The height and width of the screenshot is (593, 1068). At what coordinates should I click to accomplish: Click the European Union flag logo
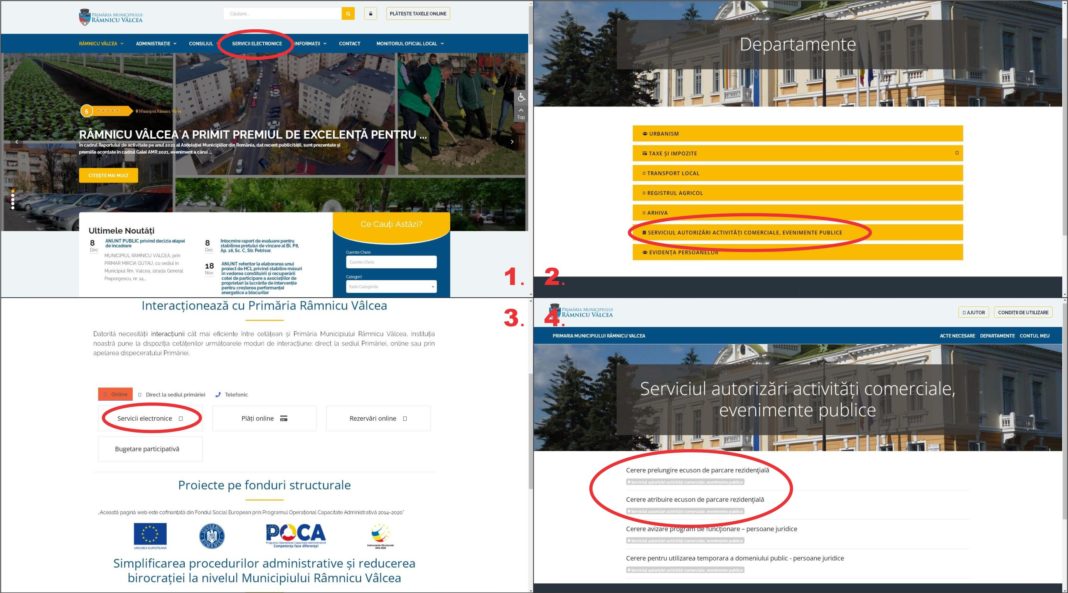150,535
